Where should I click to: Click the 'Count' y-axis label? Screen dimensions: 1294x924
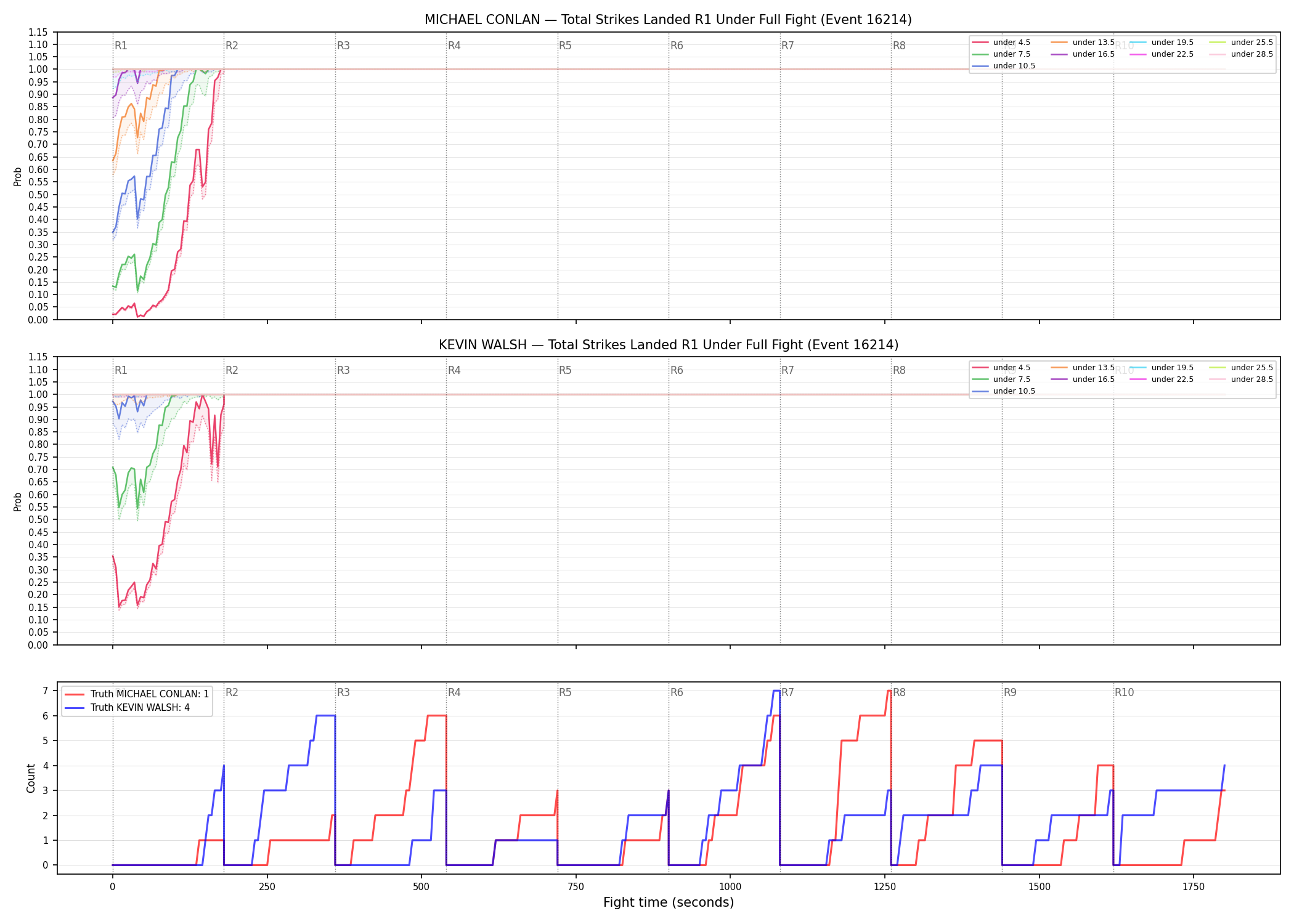[x=31, y=778]
